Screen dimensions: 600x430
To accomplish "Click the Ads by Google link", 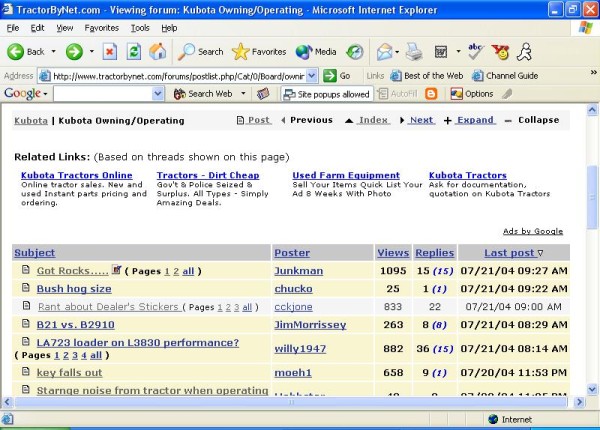I will click(x=533, y=231).
